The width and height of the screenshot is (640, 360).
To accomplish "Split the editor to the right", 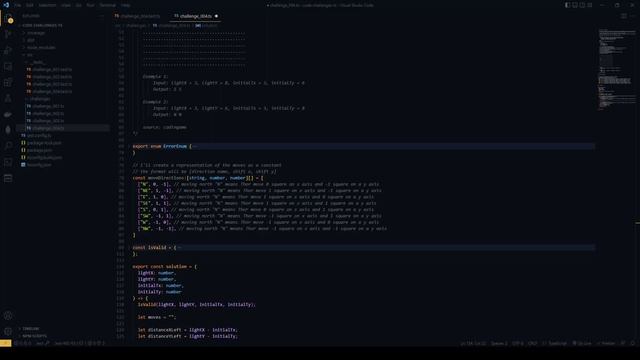I will (x=624, y=16).
